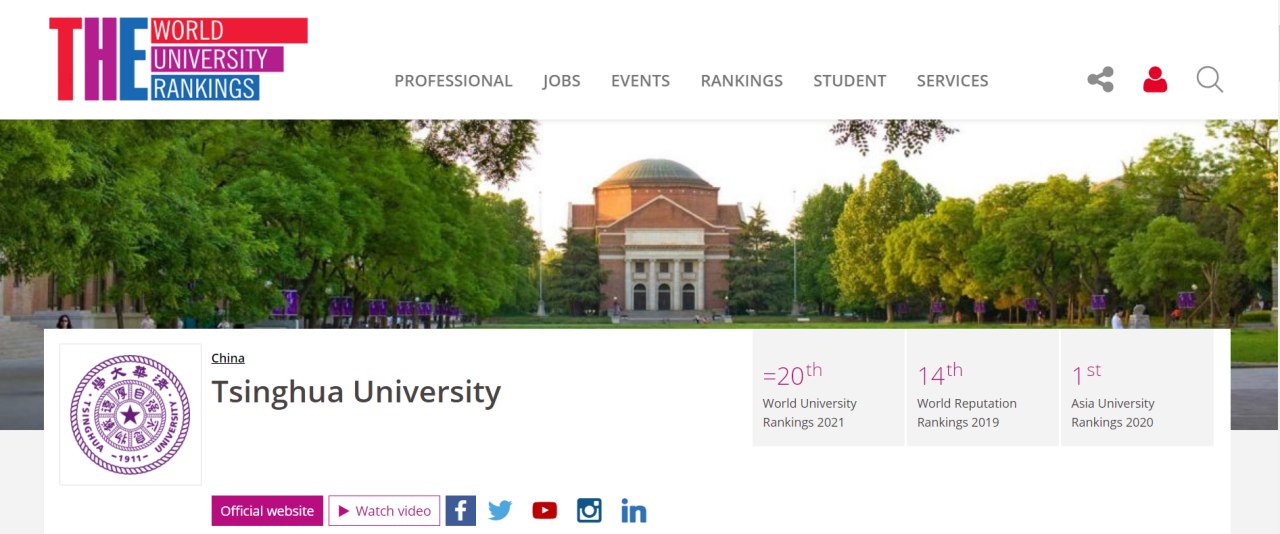Visit the Facebook page icon
1280x534 pixels.
460,511
